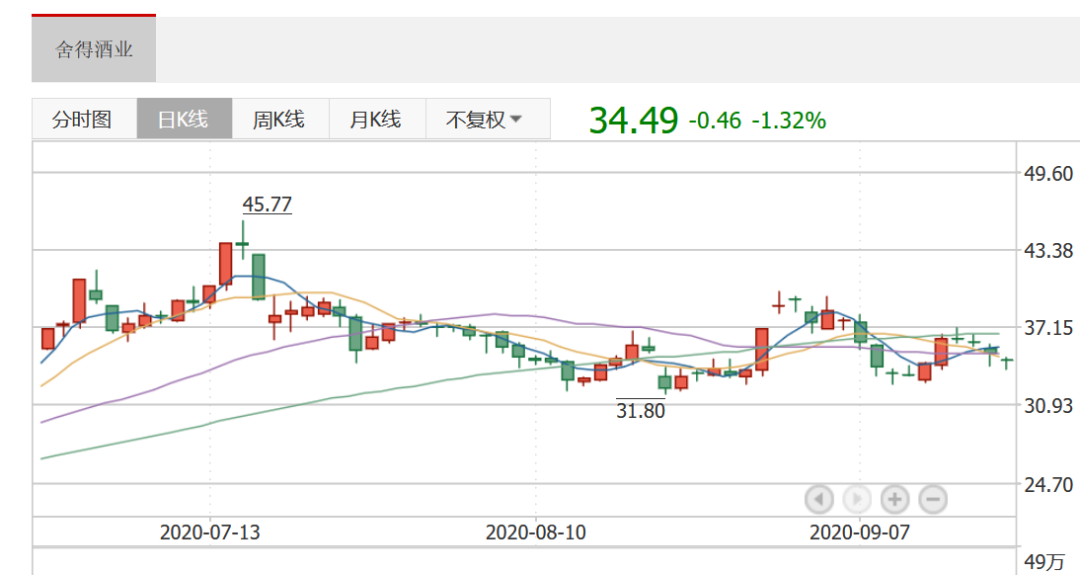This screenshot has width=1080, height=575.
Task: Click the 24.70 price axis label
Action: point(1048,485)
